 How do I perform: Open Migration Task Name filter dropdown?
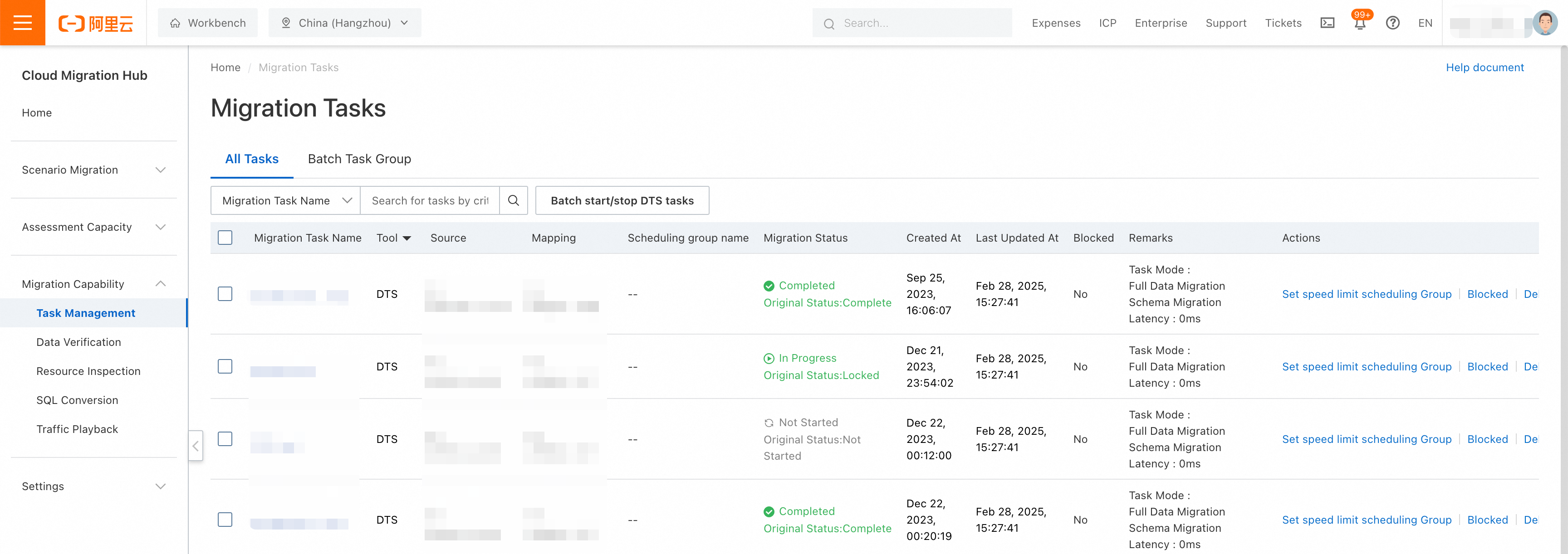(x=286, y=201)
